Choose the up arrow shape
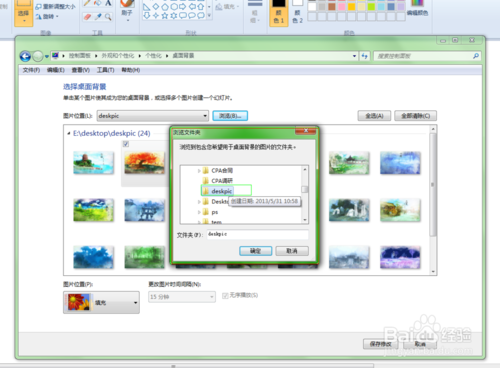 click(x=201, y=7)
